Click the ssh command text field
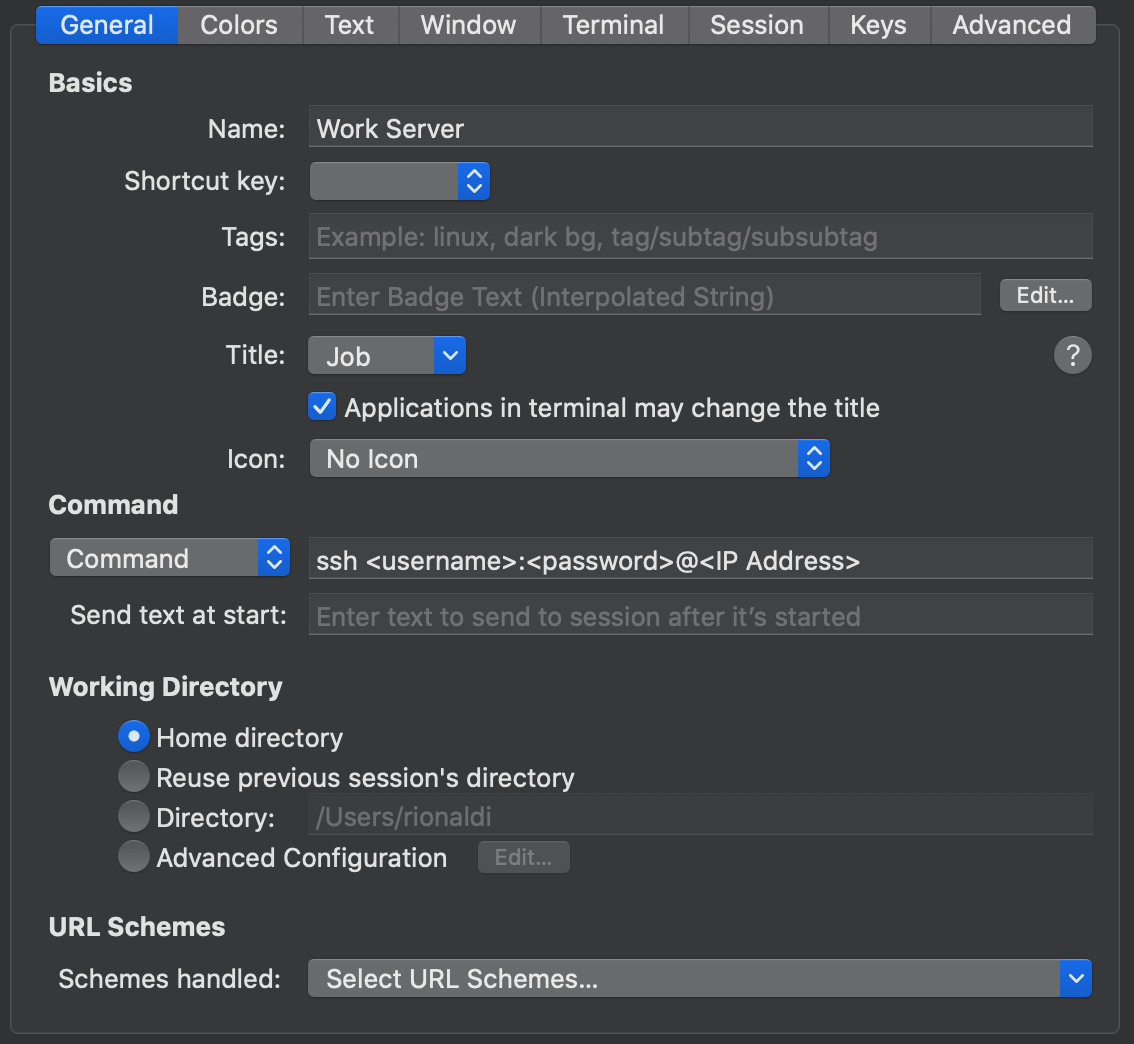Viewport: 1134px width, 1044px height. pyautogui.click(x=700, y=561)
